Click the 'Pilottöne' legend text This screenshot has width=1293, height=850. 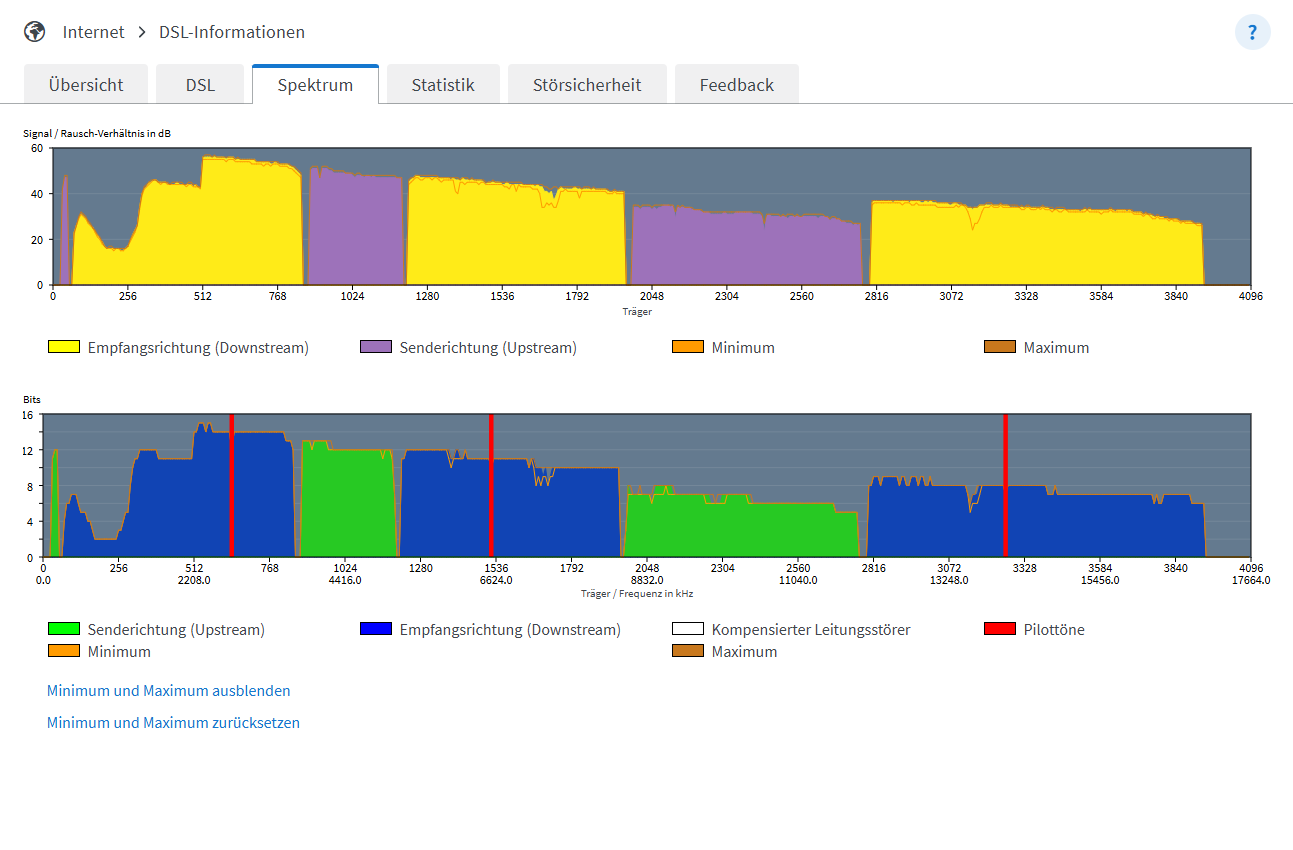(x=1054, y=629)
